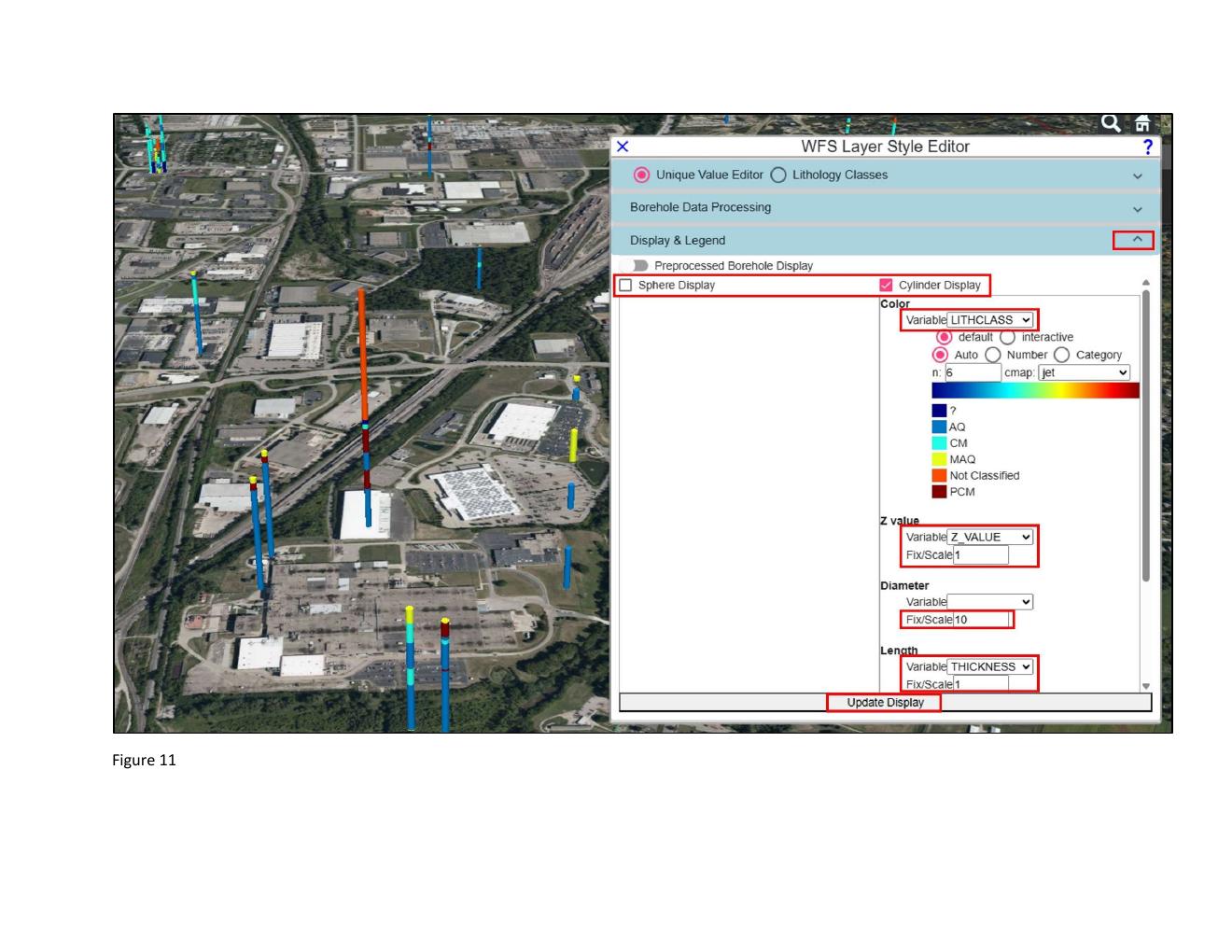This screenshot has height=952, width=1232.
Task: Uncheck the Cylinder Display checkbox
Action: click(x=886, y=286)
